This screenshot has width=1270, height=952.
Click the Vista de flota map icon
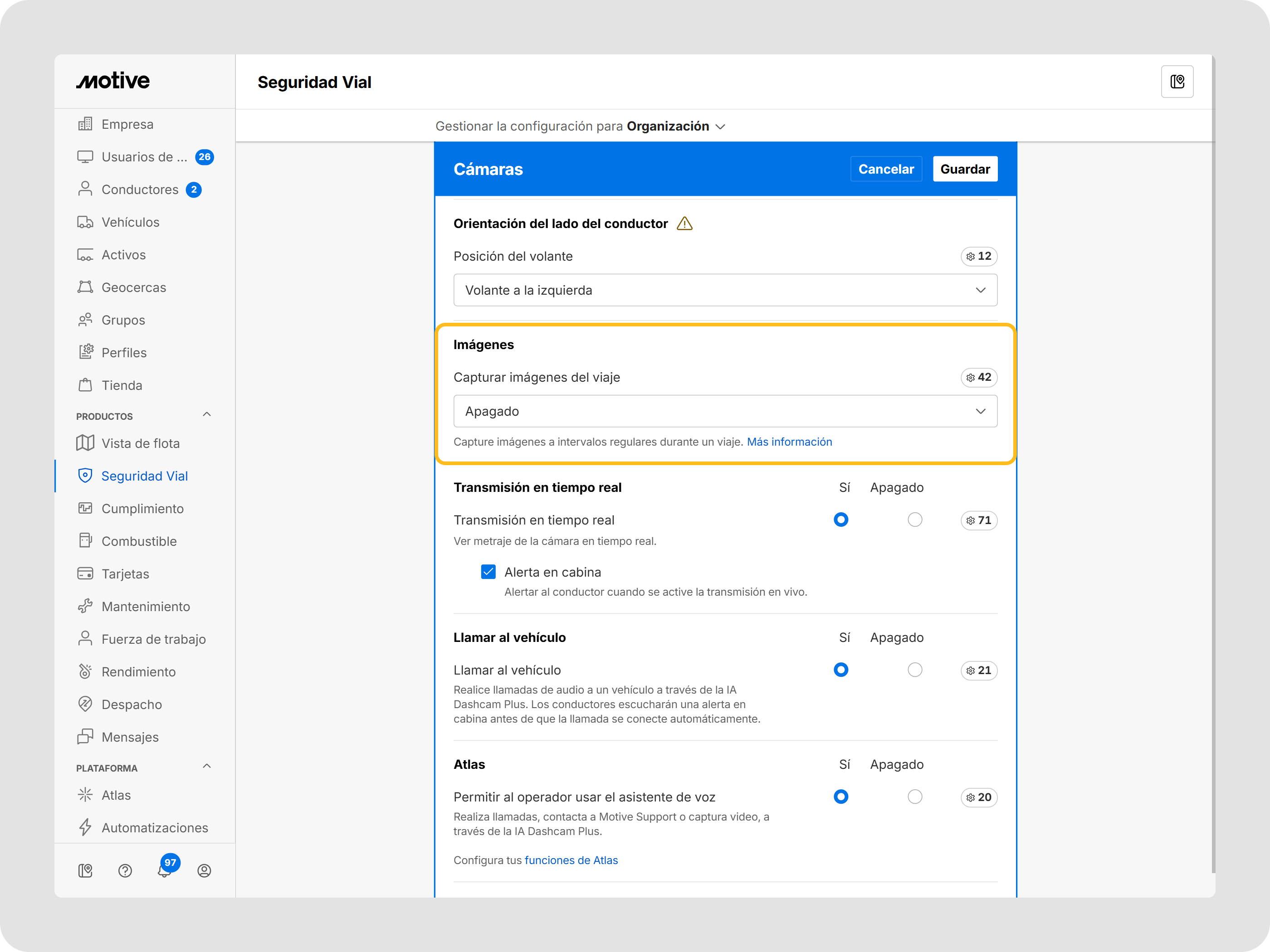pos(85,443)
